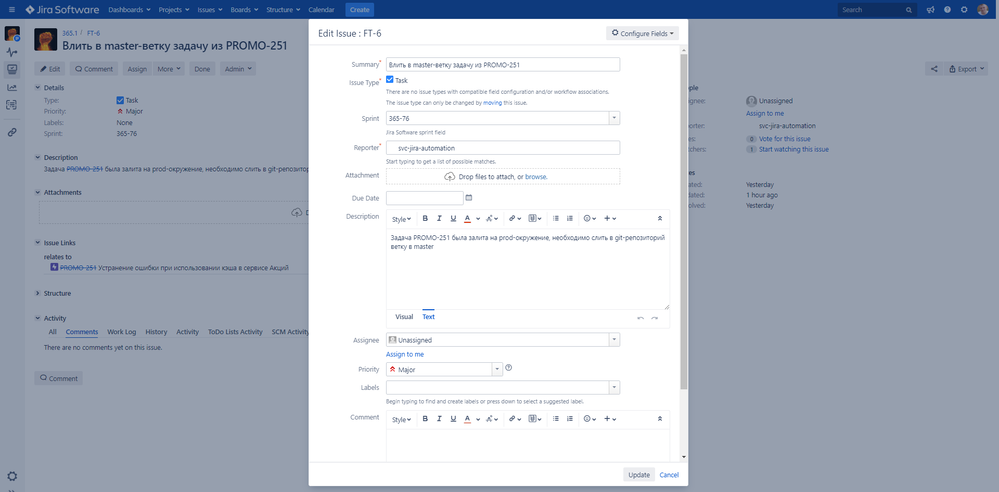999x492 pixels.
Task: Click redo arrow below Description editor
Action: [x=654, y=317]
